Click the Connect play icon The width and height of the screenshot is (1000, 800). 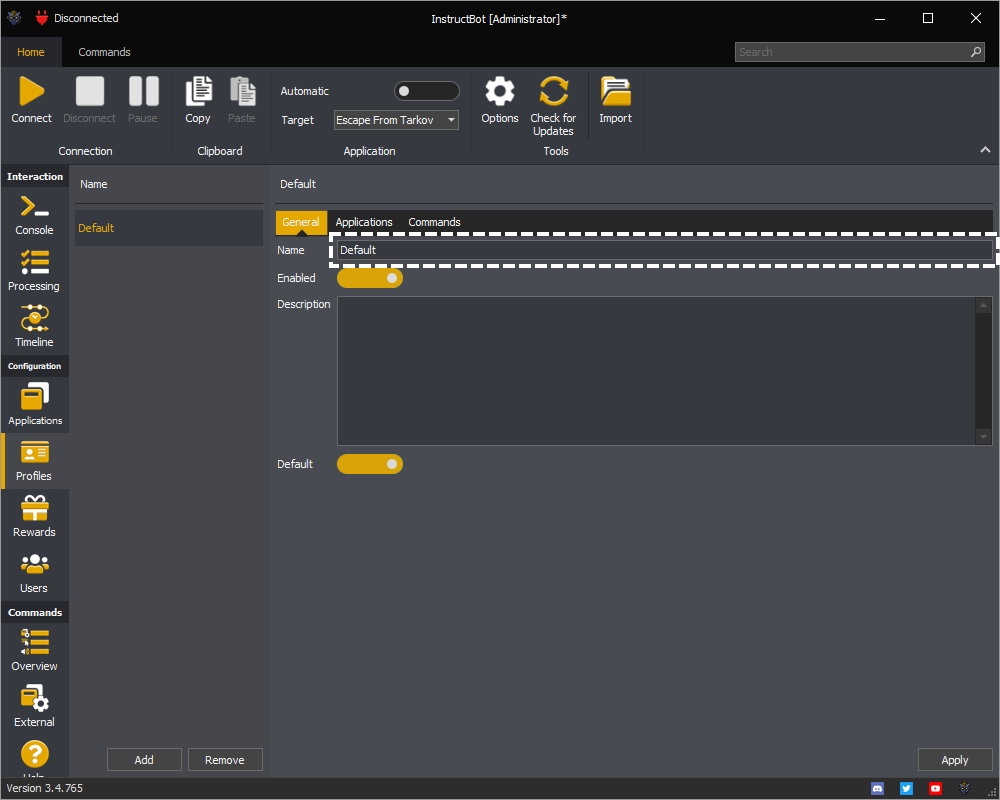point(31,91)
